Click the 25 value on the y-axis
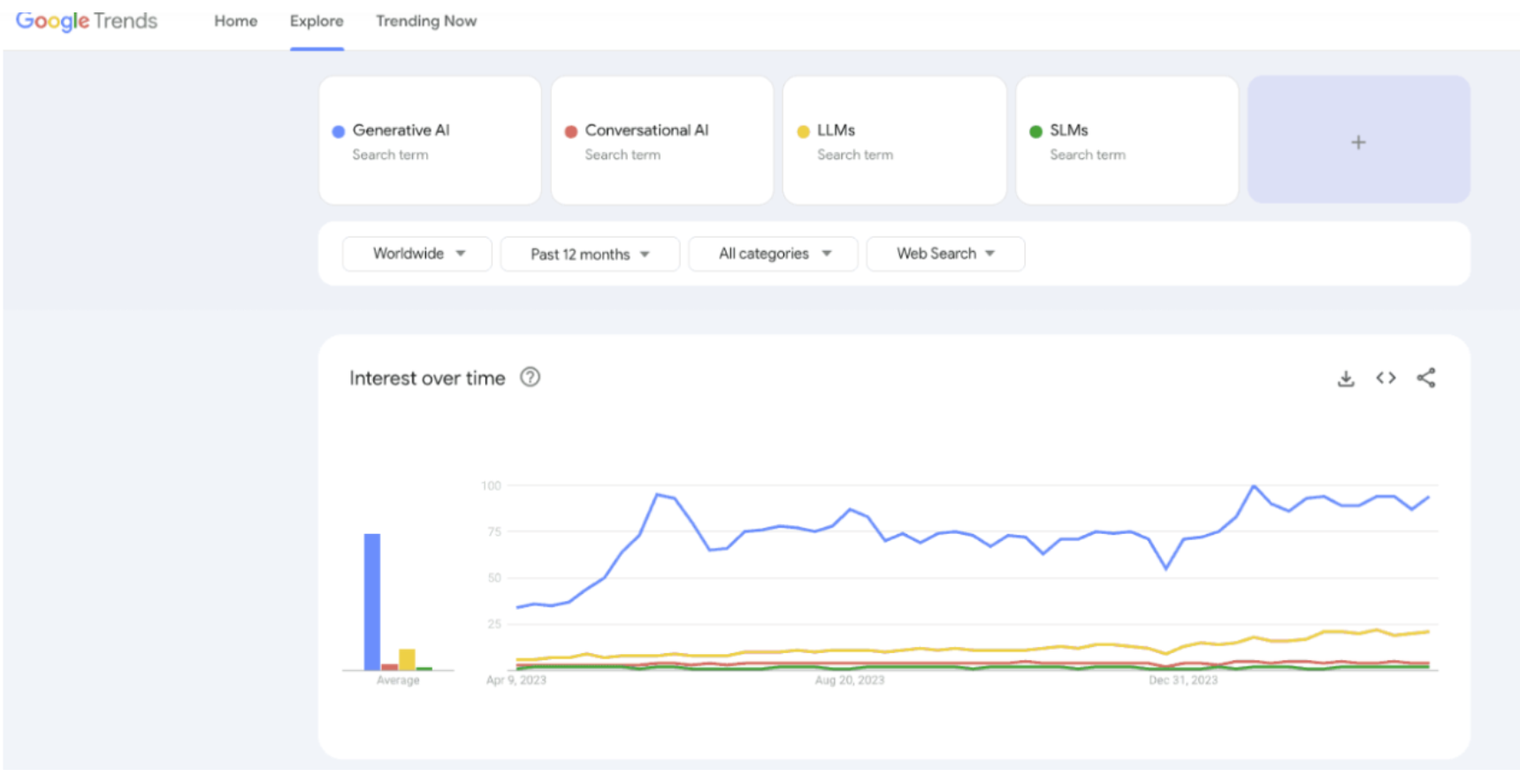 point(494,623)
